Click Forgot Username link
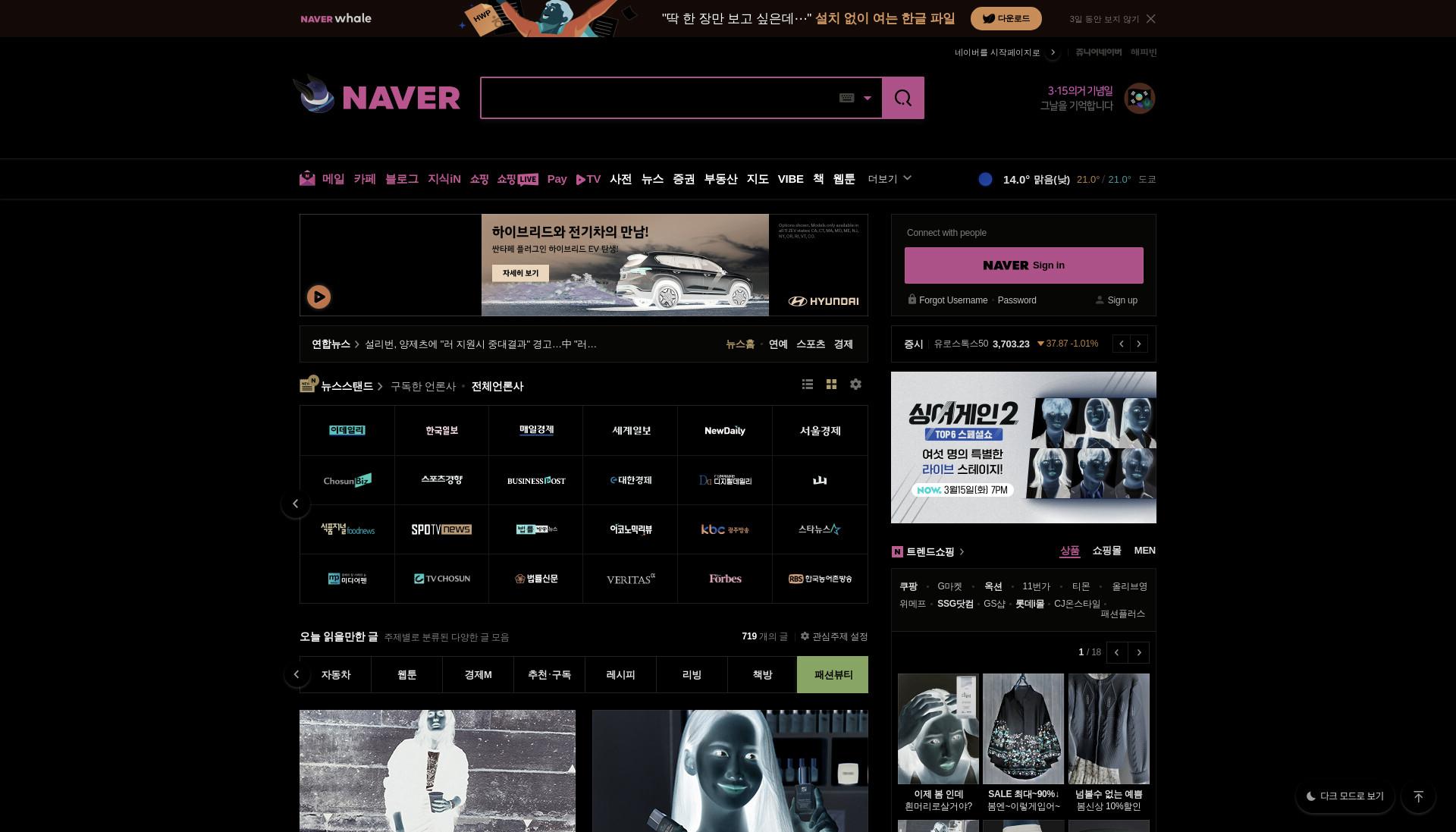This screenshot has width=1456, height=832. tap(953, 300)
